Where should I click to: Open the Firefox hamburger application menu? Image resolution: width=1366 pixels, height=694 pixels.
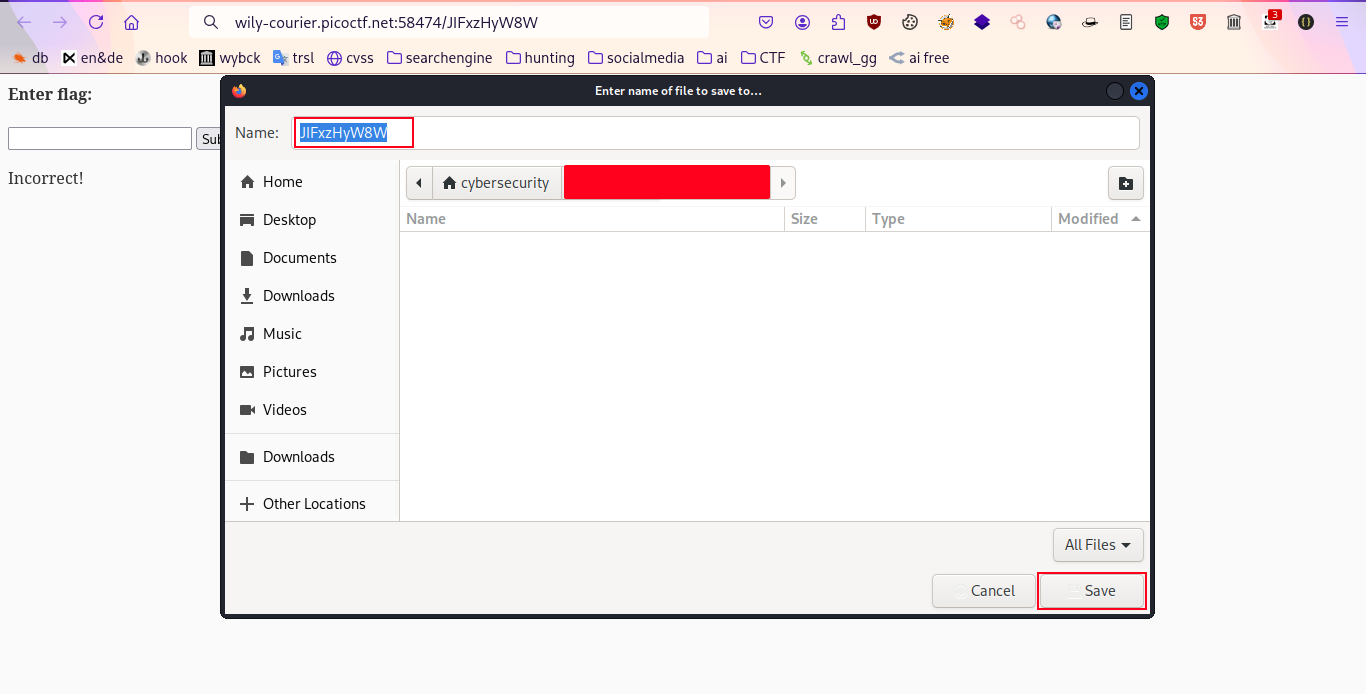click(x=1342, y=22)
